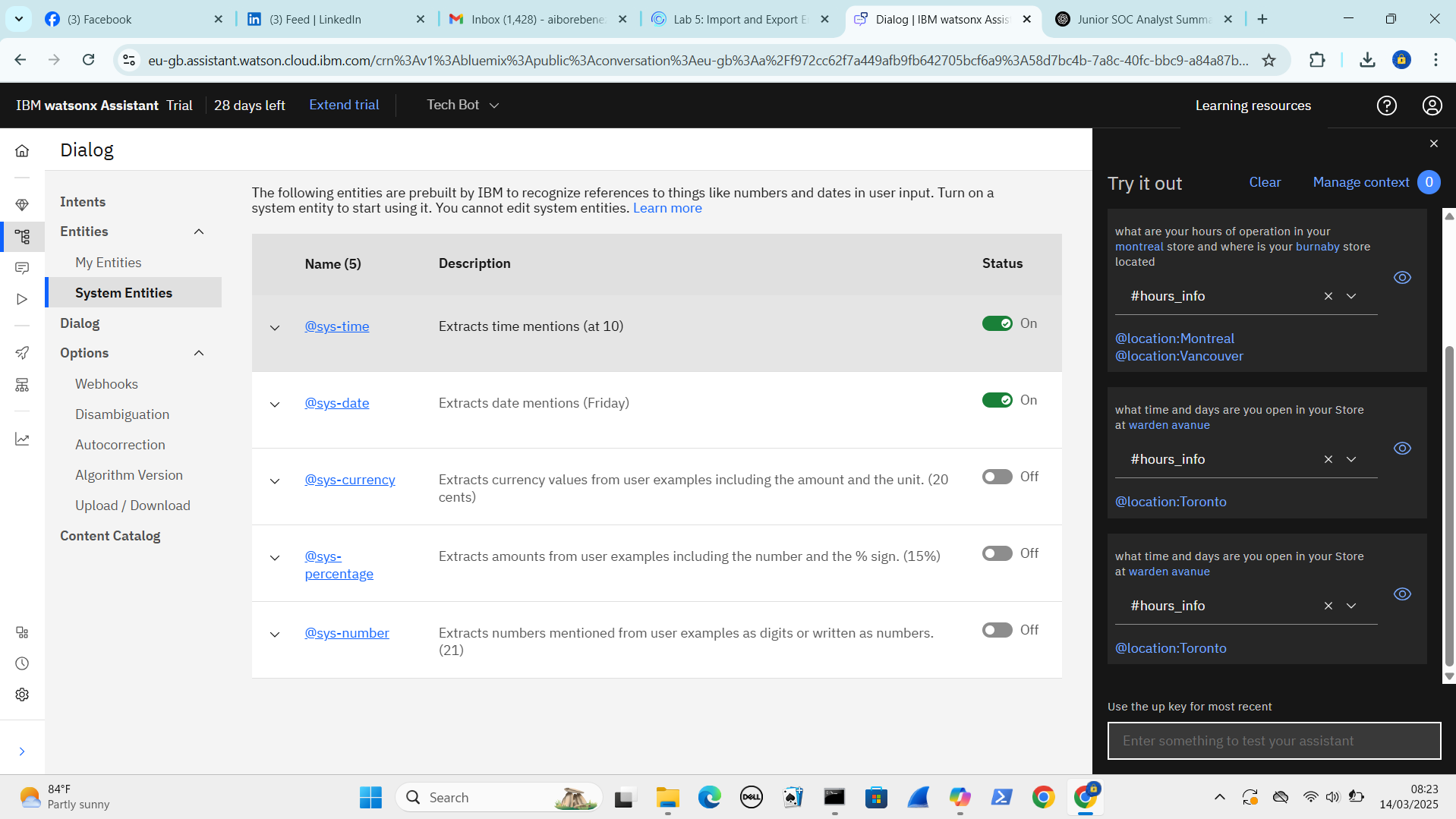Open the Assistant settings gear icon
The width and height of the screenshot is (1456, 819).
pyautogui.click(x=22, y=695)
